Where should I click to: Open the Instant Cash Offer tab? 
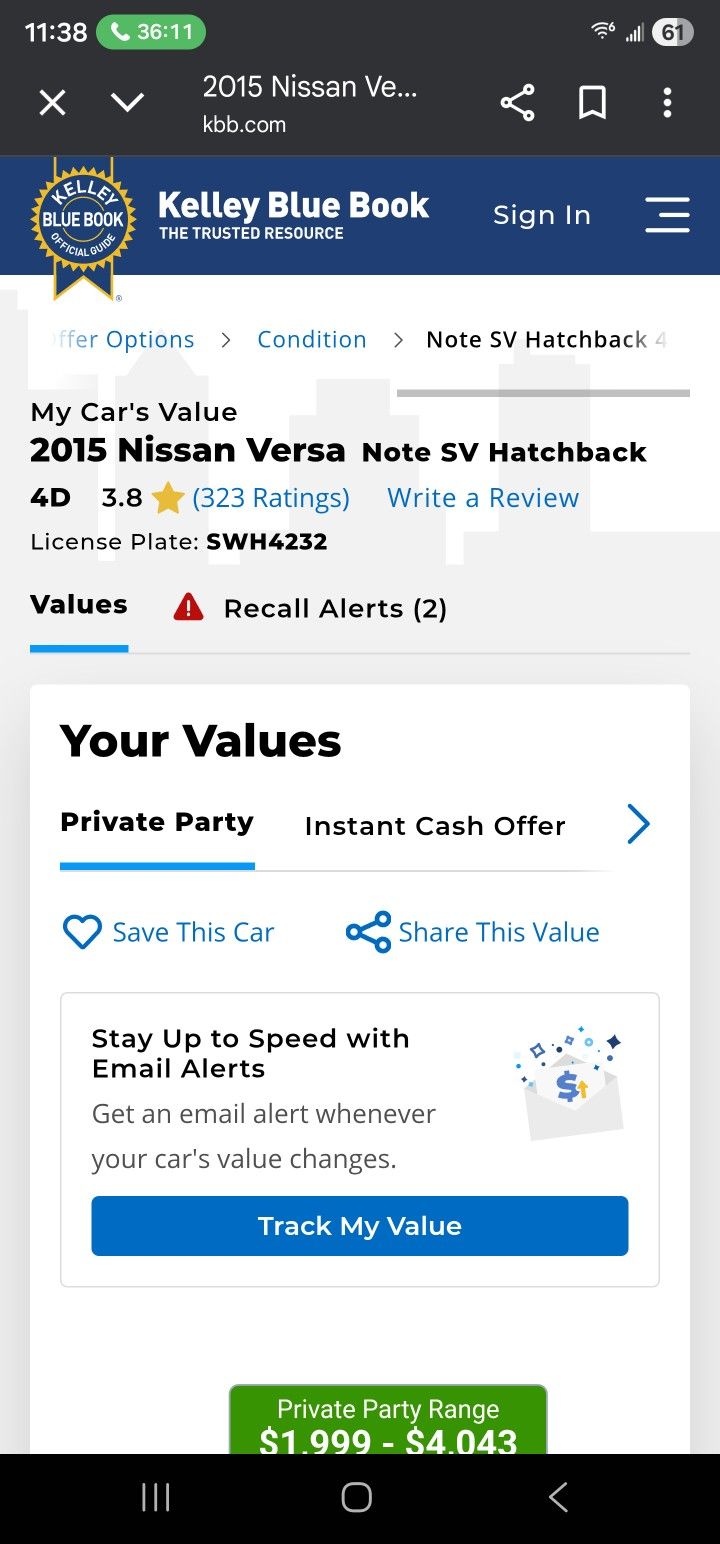coord(435,825)
